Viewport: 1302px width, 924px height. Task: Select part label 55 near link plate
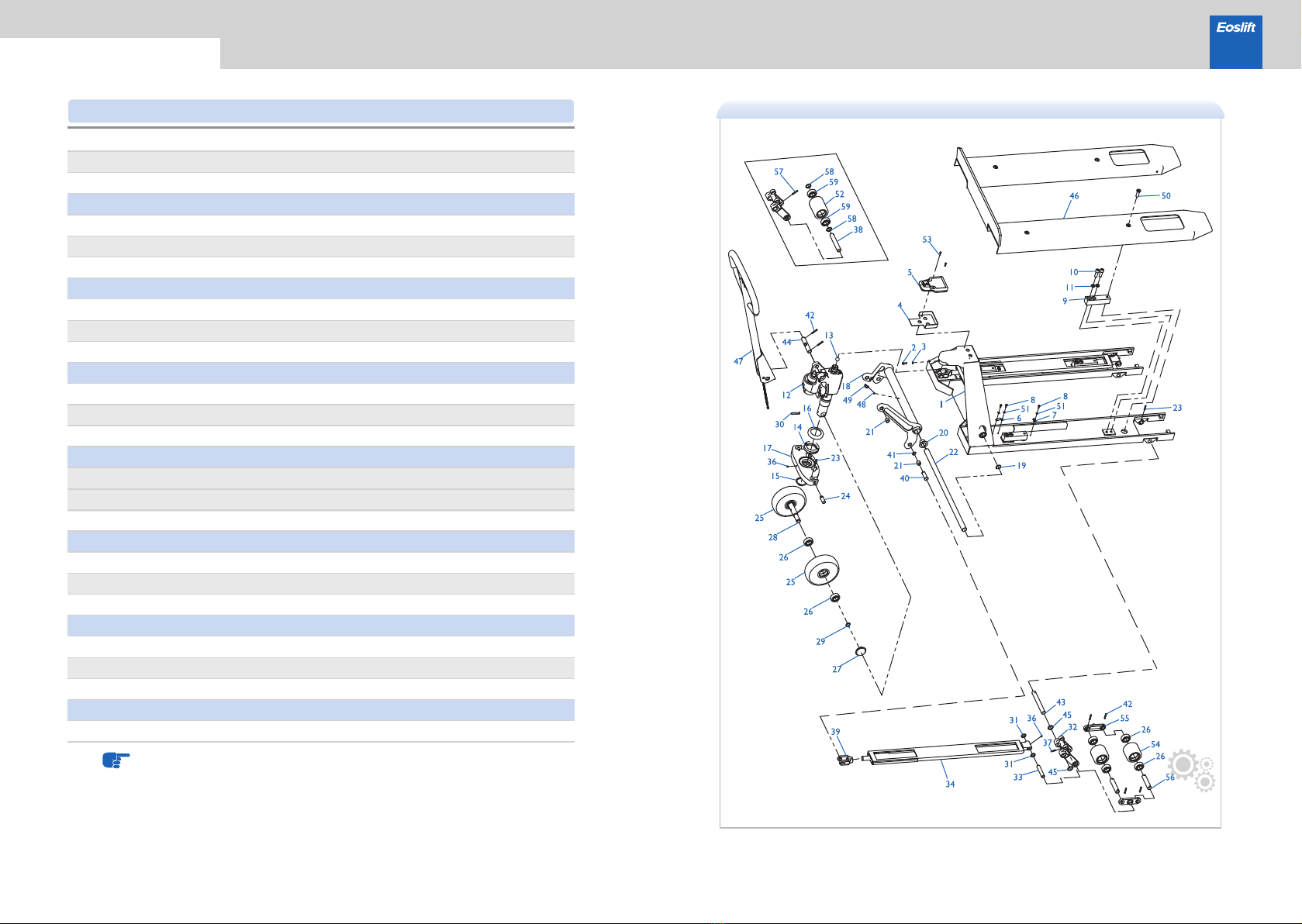(1124, 719)
